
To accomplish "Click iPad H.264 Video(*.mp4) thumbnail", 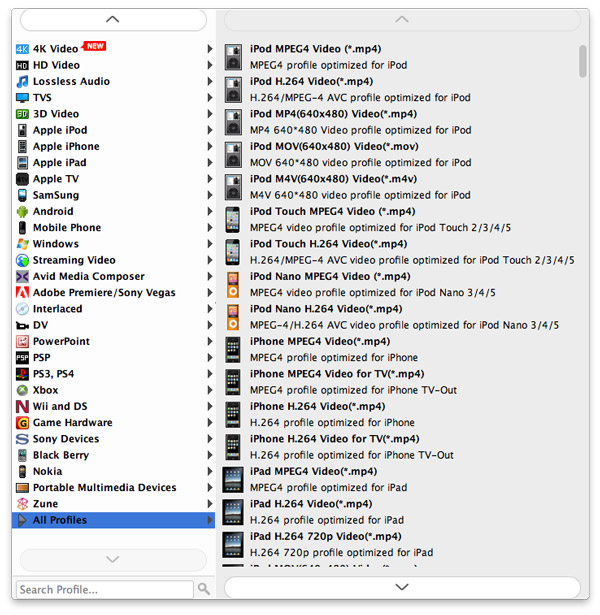I will (x=233, y=513).
